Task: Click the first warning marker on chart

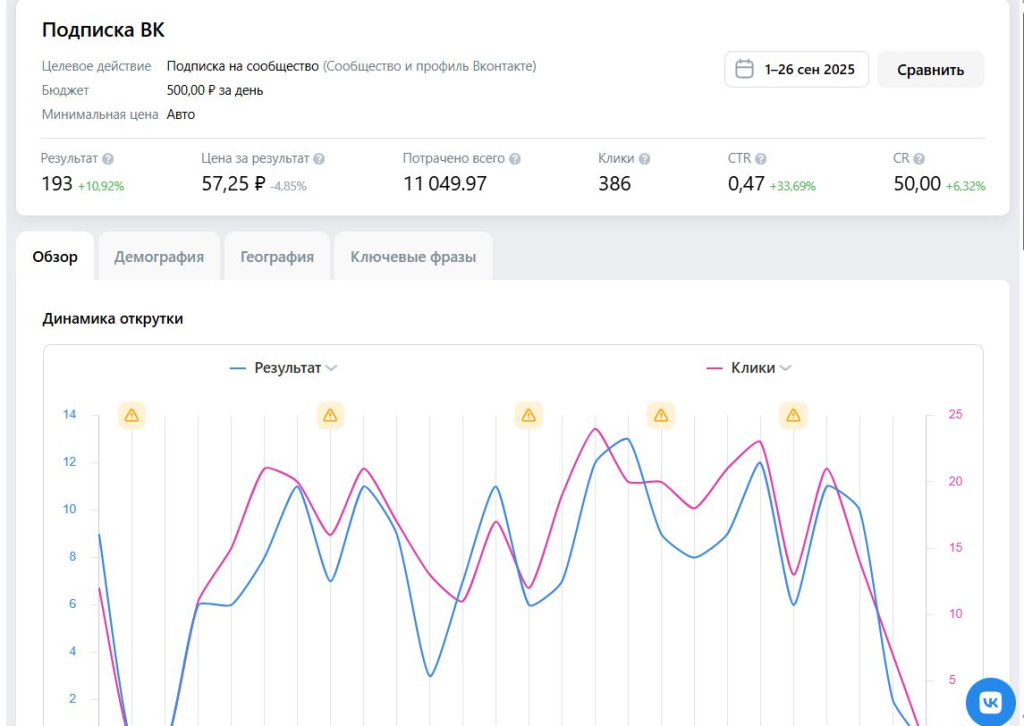Action: click(x=132, y=415)
